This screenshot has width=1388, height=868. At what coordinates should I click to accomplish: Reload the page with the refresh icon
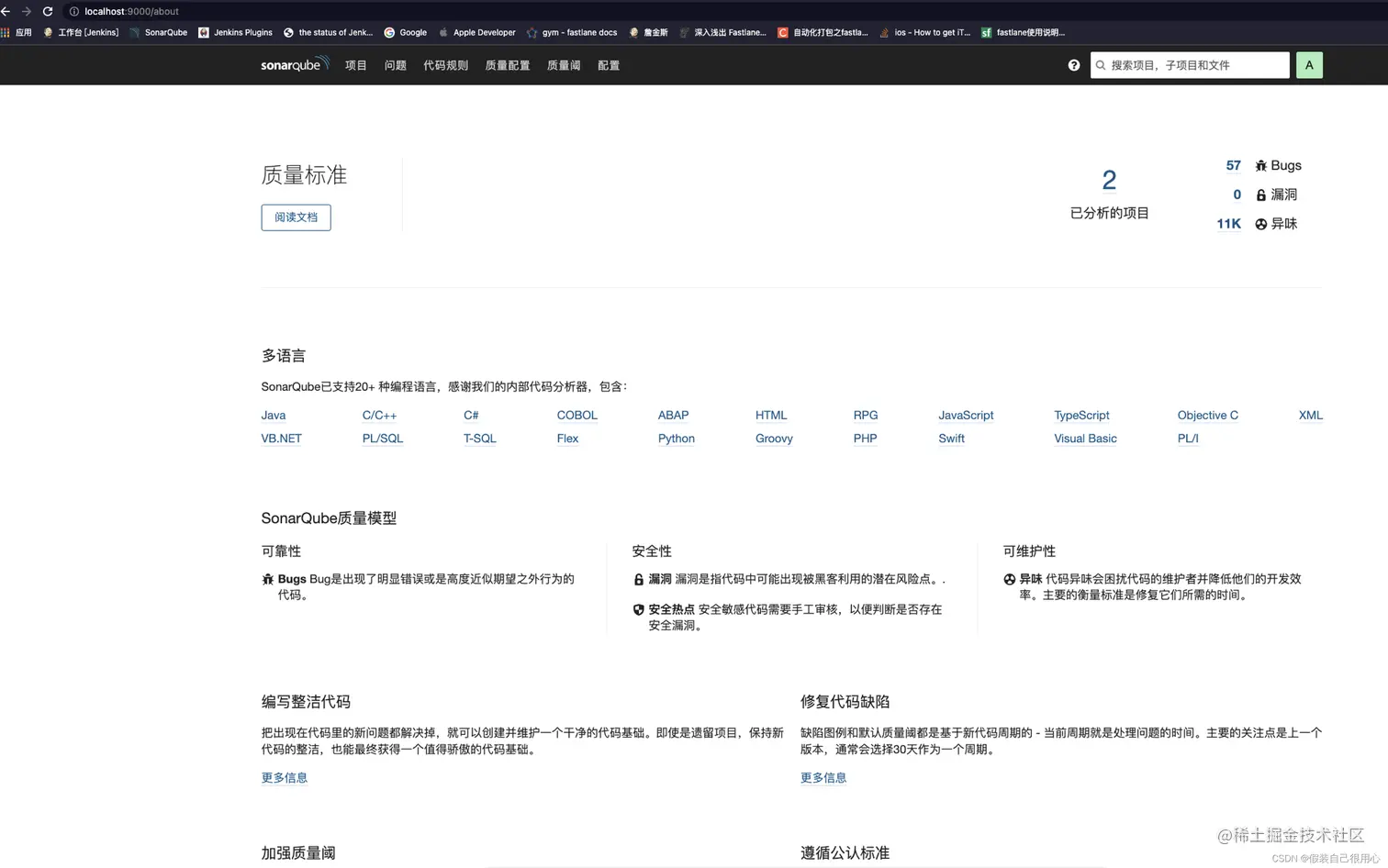48,11
